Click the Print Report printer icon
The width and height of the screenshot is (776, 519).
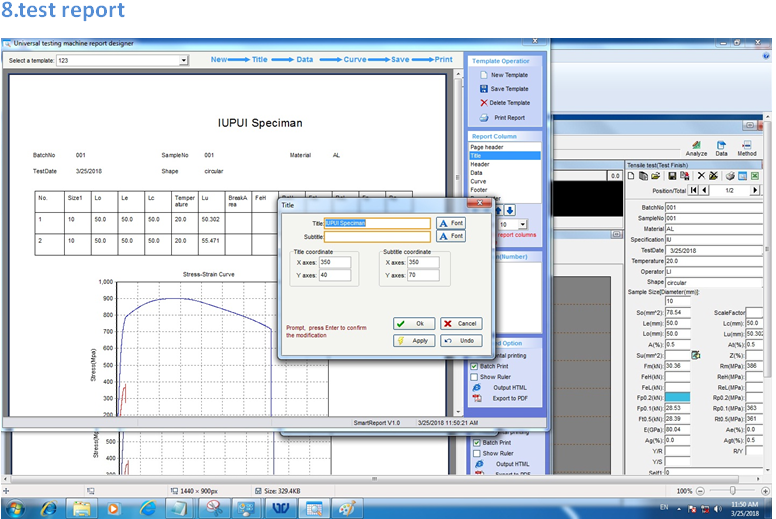tap(484, 118)
